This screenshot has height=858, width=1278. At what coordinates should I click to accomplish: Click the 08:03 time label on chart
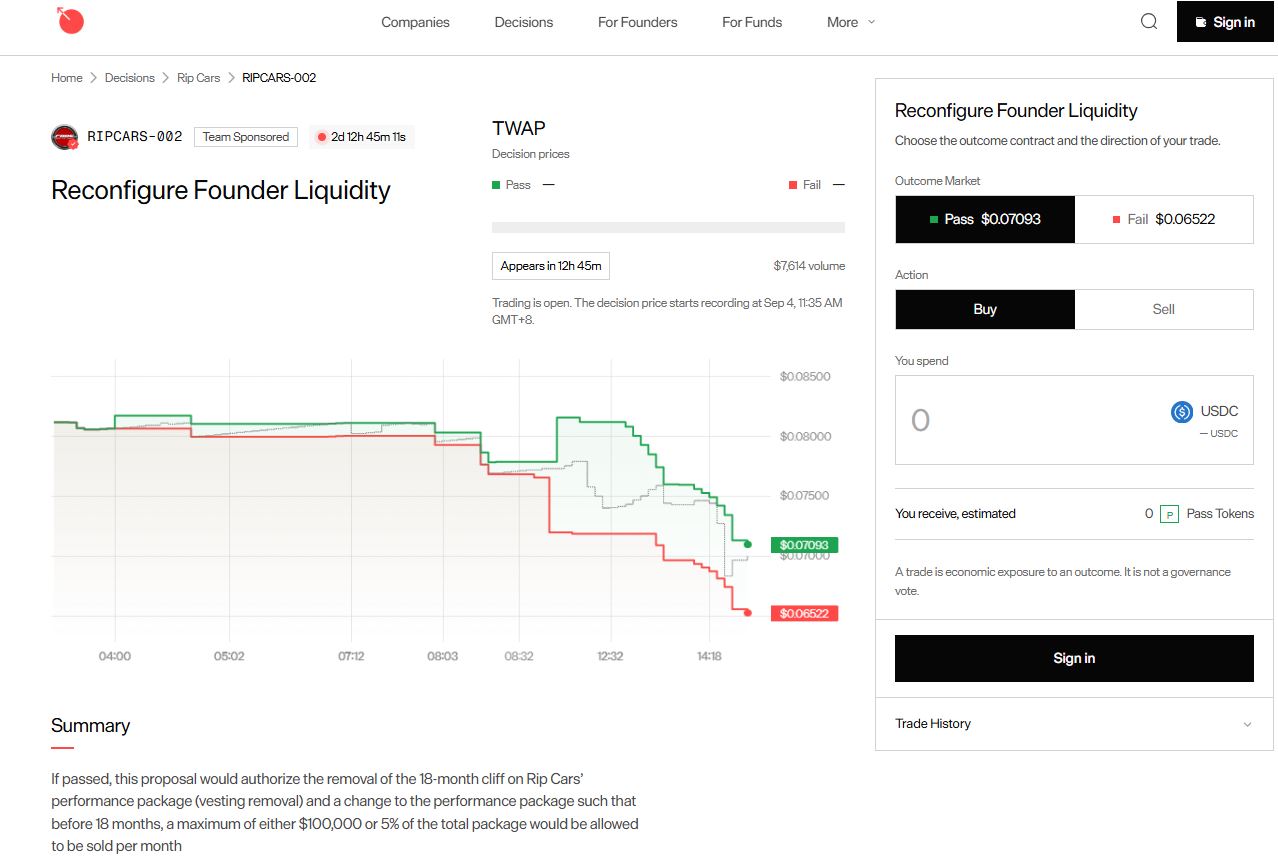(443, 656)
